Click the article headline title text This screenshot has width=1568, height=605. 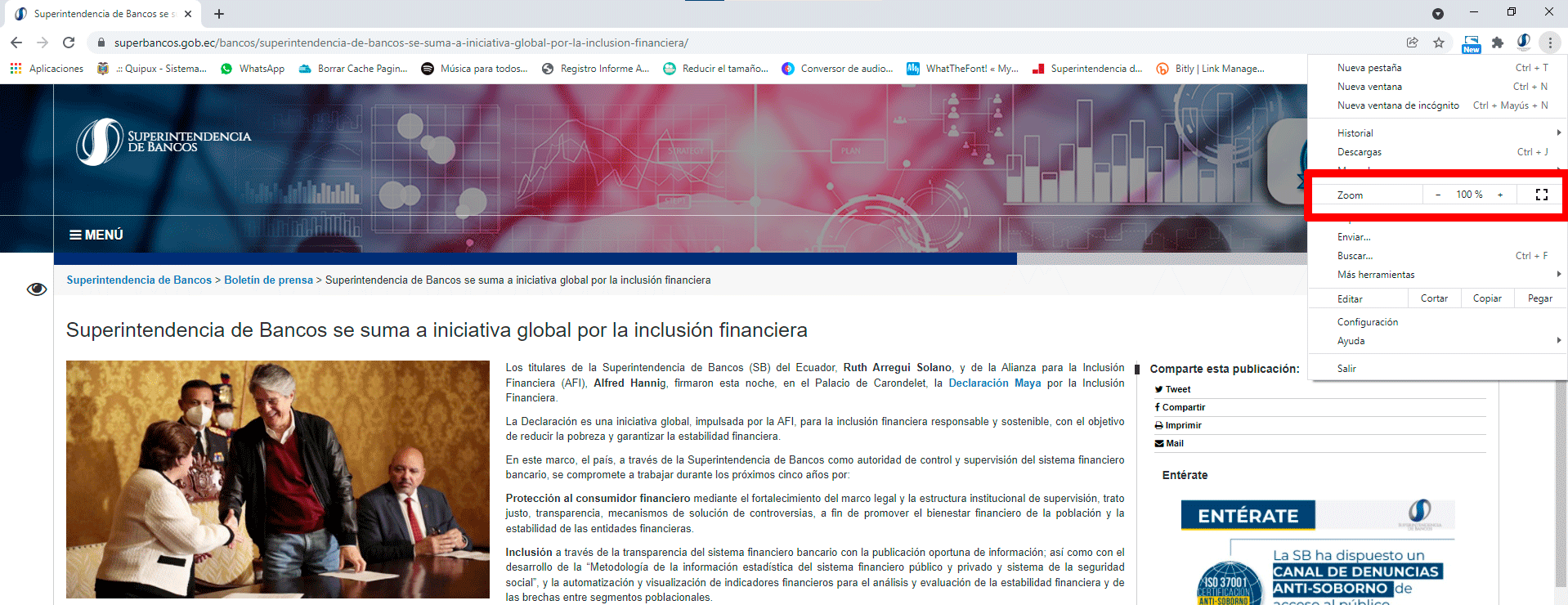[437, 330]
